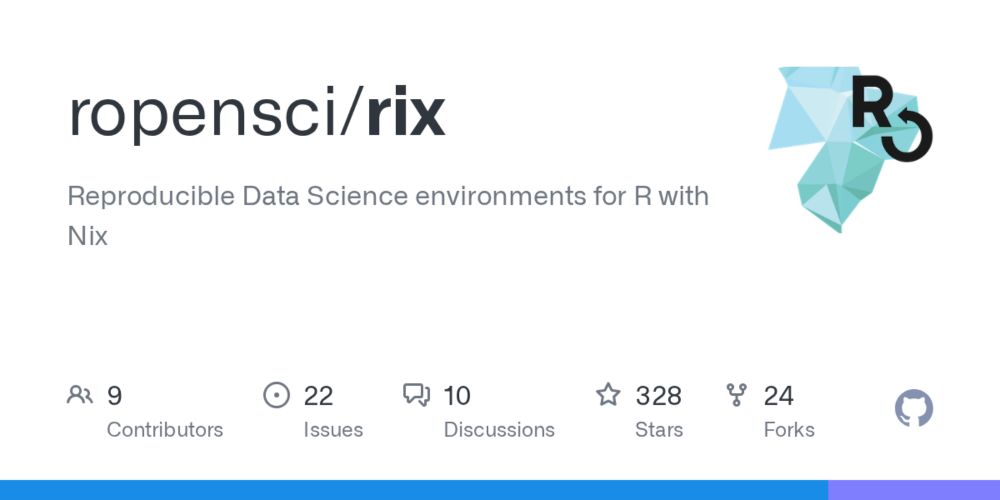The image size is (1000, 500).
Task: Open the rOpenSci polygon logo image
Action: [850, 147]
